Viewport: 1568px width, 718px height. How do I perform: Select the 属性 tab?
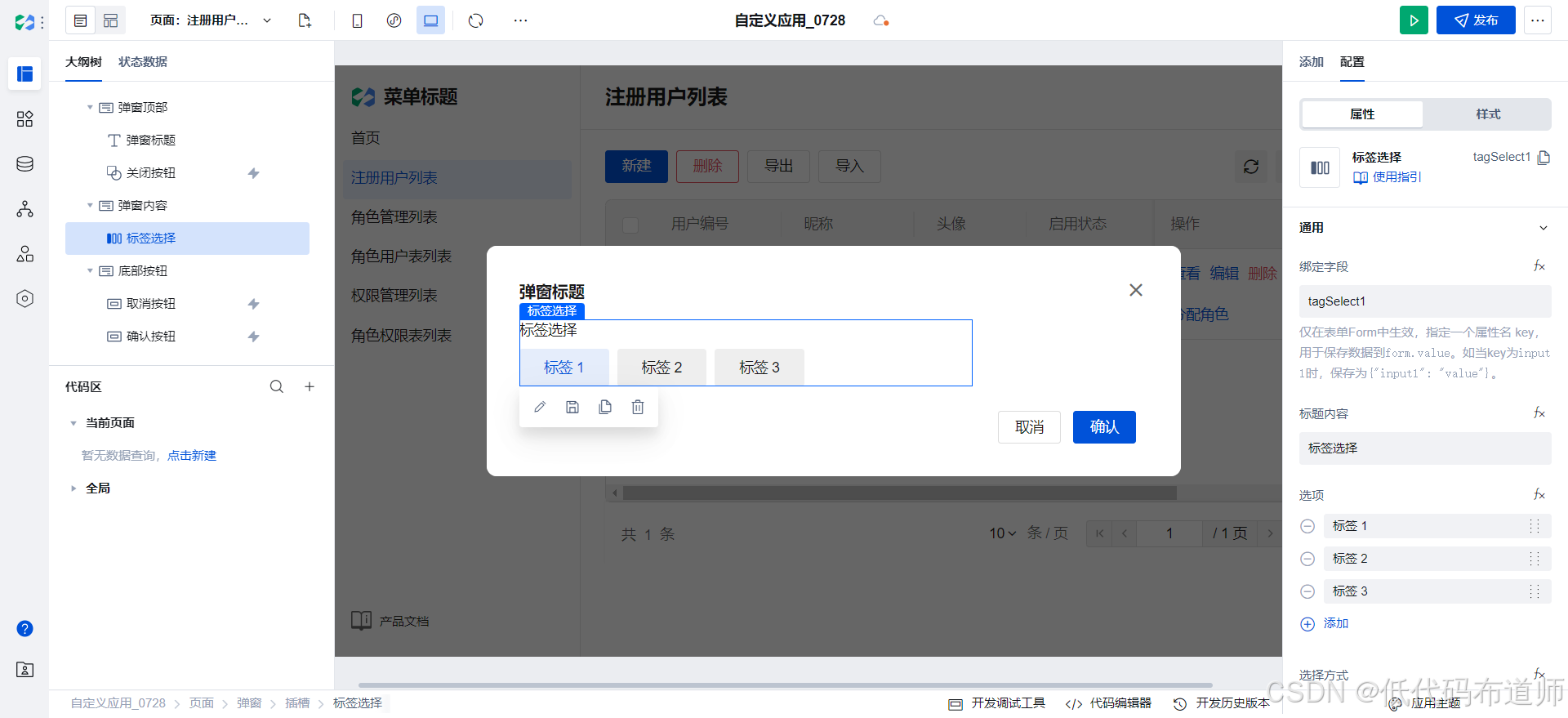(1362, 114)
